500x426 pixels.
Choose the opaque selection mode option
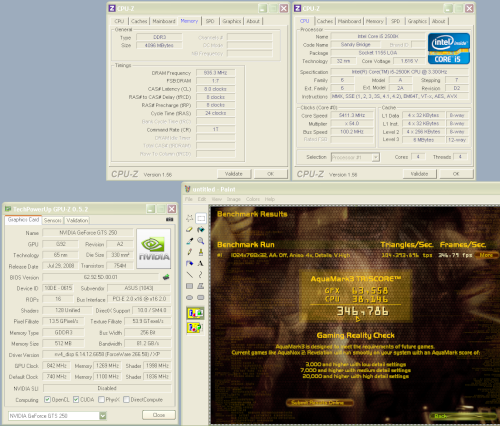[195, 313]
